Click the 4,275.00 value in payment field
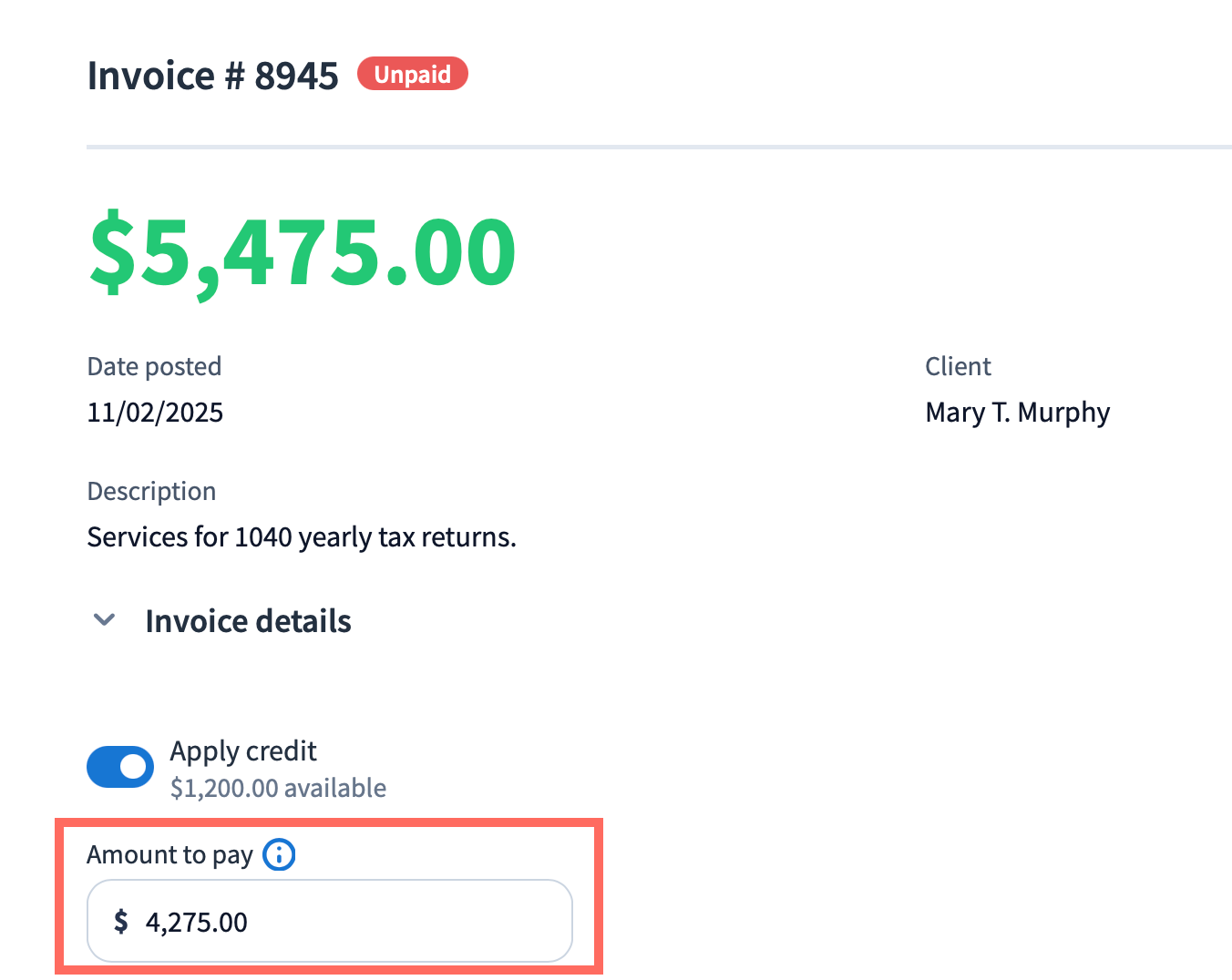The width and height of the screenshot is (1232, 980). tap(197, 923)
